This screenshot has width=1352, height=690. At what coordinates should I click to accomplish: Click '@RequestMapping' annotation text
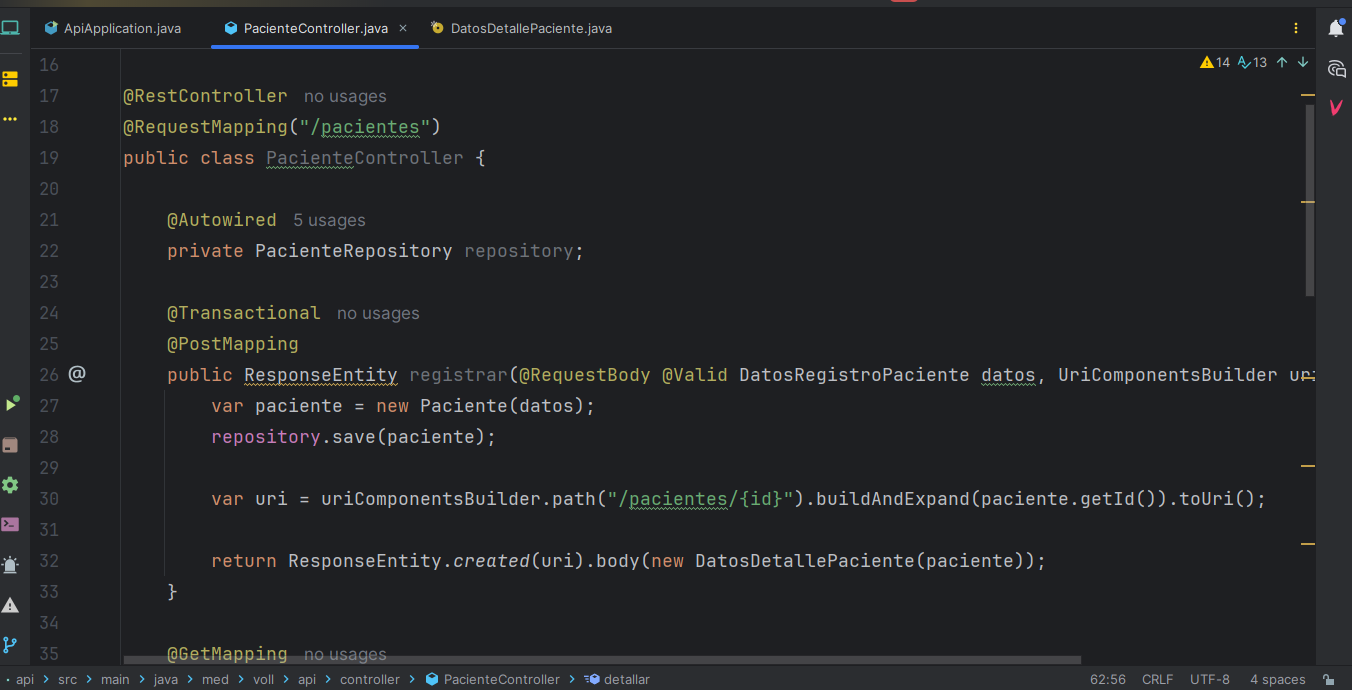(x=205, y=127)
